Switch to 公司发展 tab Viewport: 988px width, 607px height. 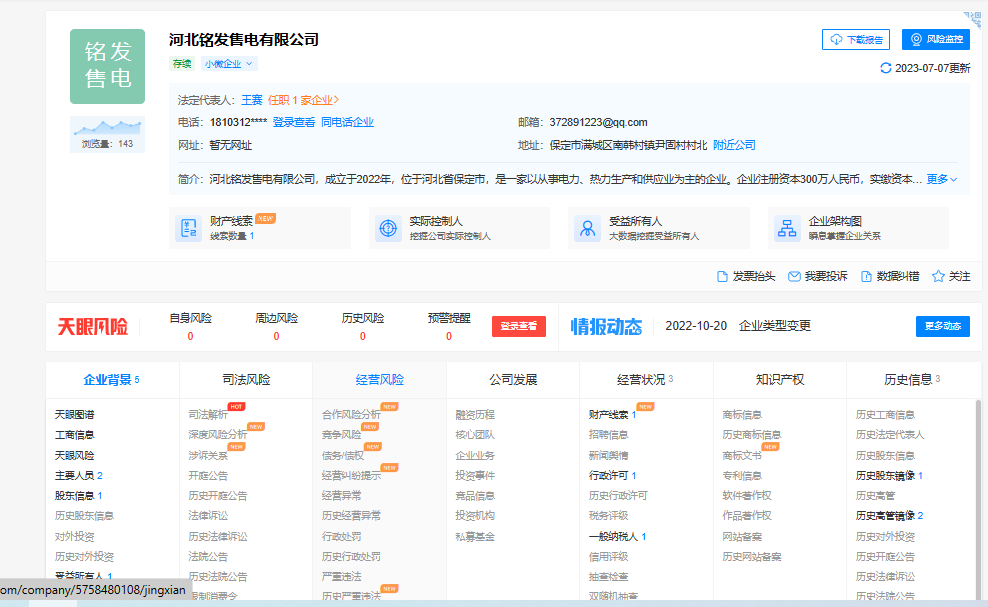coord(513,379)
